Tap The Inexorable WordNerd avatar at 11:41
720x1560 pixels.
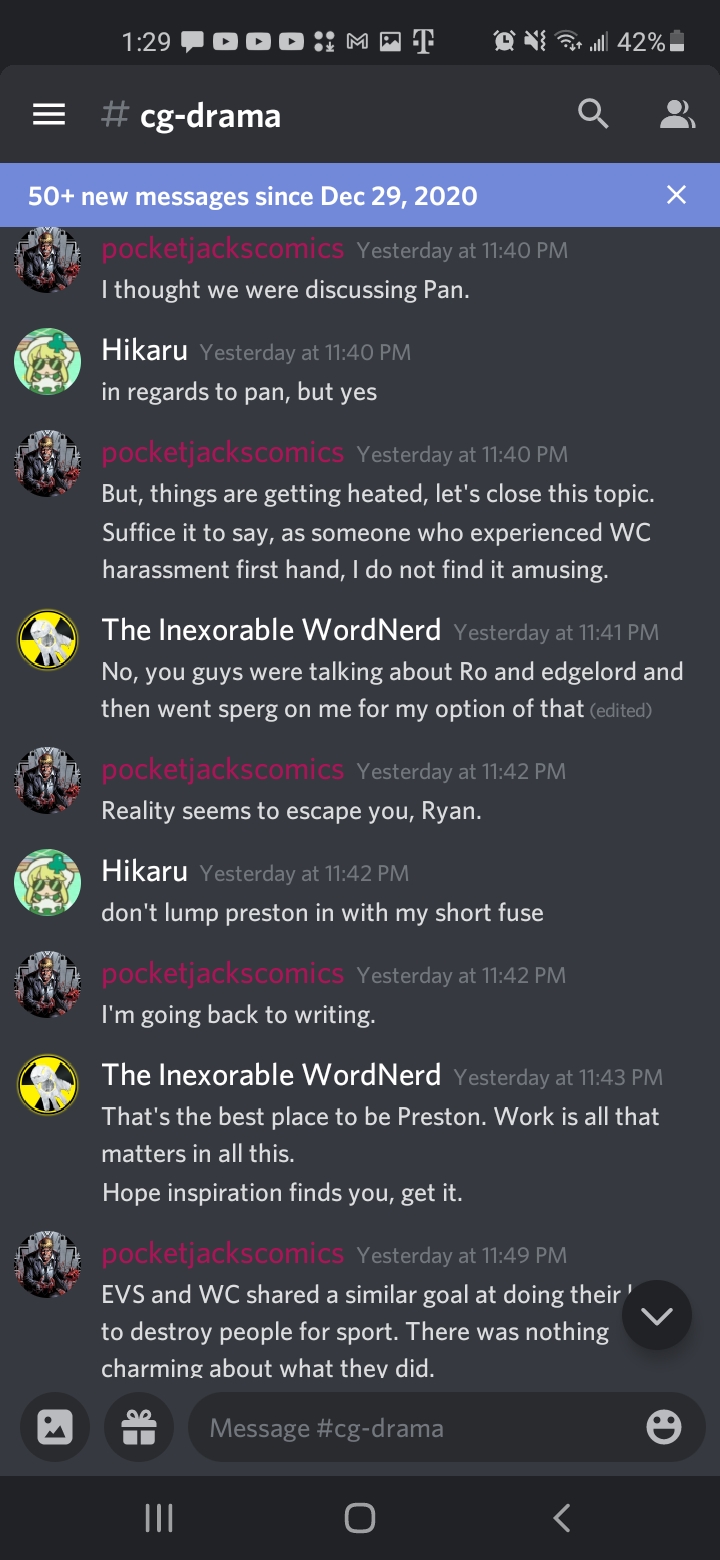pyautogui.click(x=47, y=642)
